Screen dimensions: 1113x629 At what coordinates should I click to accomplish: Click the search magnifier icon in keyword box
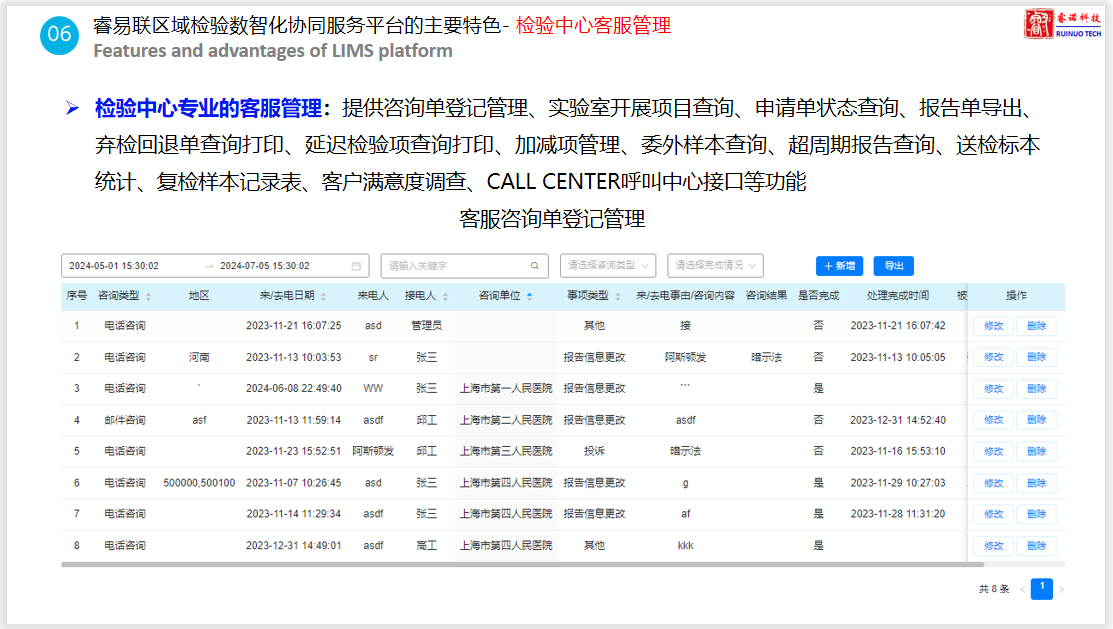pyautogui.click(x=536, y=266)
